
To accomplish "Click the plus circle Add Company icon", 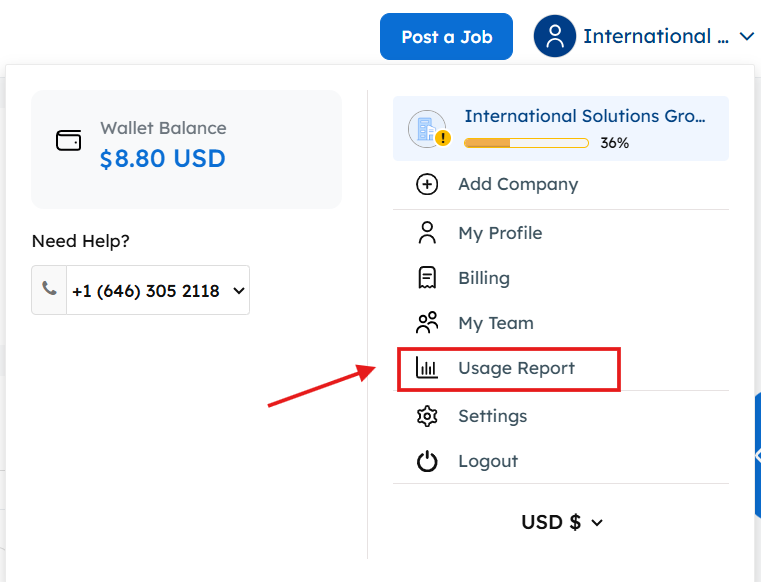I will [x=427, y=184].
